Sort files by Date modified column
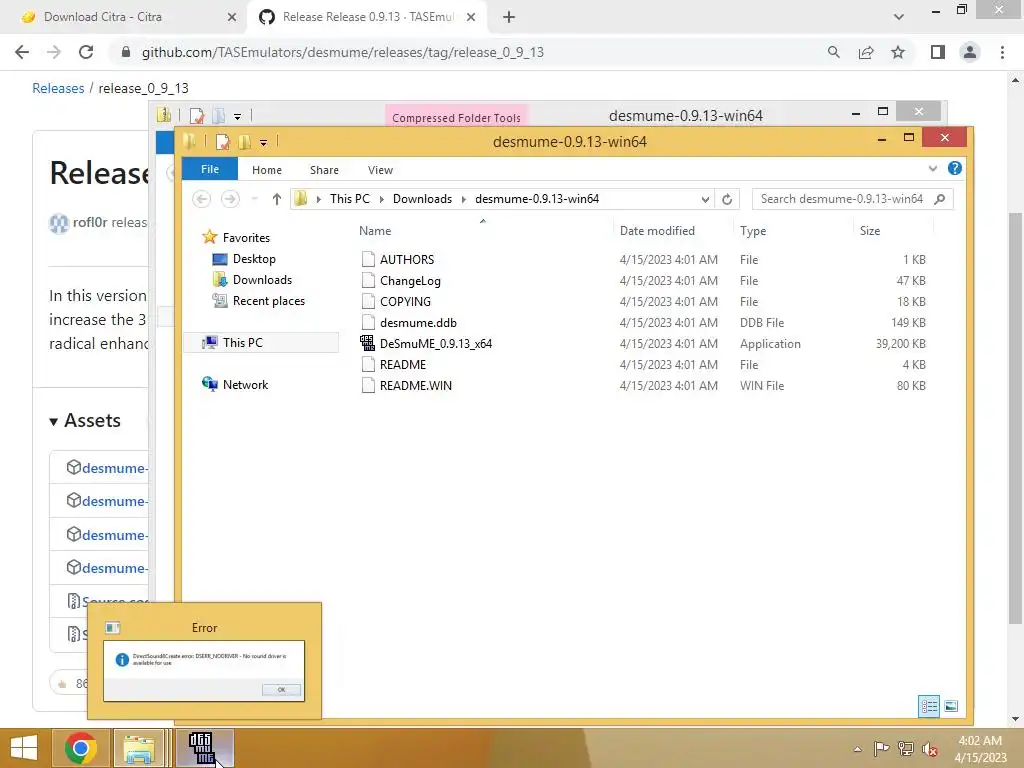The height and width of the screenshot is (768, 1024). 657,231
